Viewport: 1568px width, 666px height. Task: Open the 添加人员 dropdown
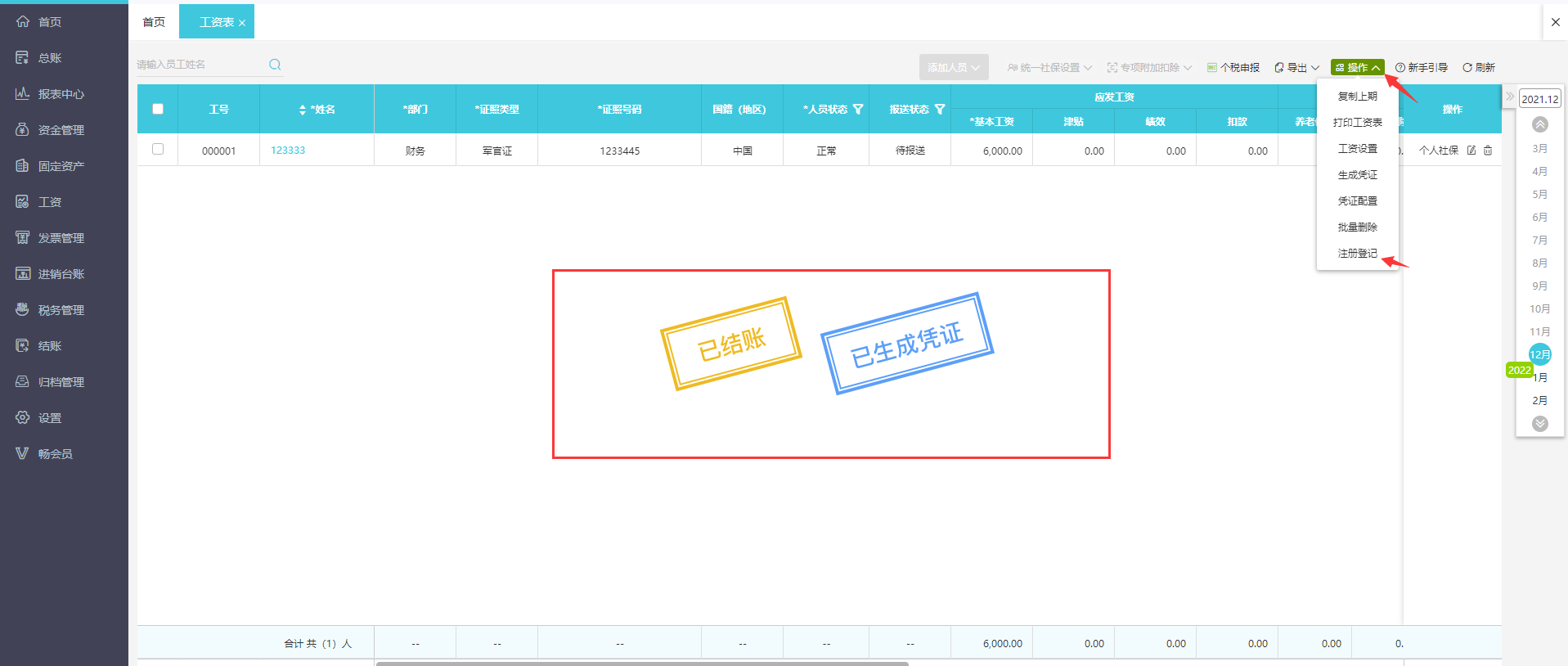pos(953,68)
